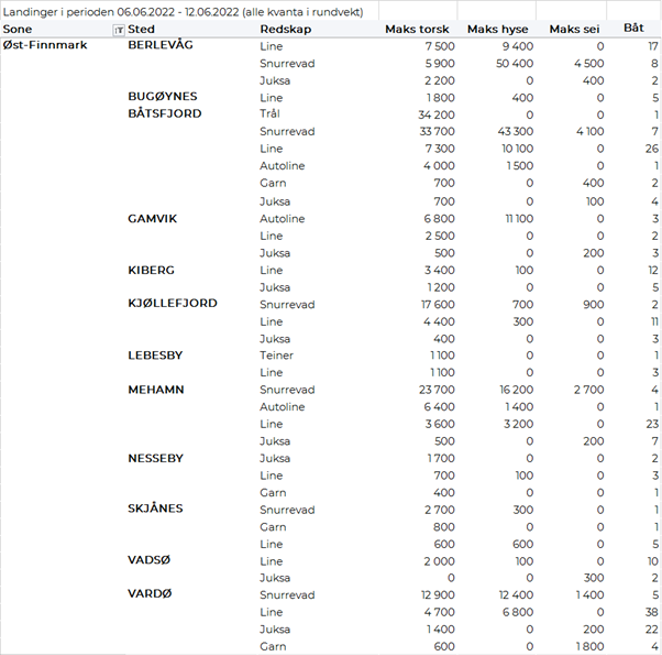Select the BÅTSFJORD place cell
662x655 pixels.
[x=165, y=114]
